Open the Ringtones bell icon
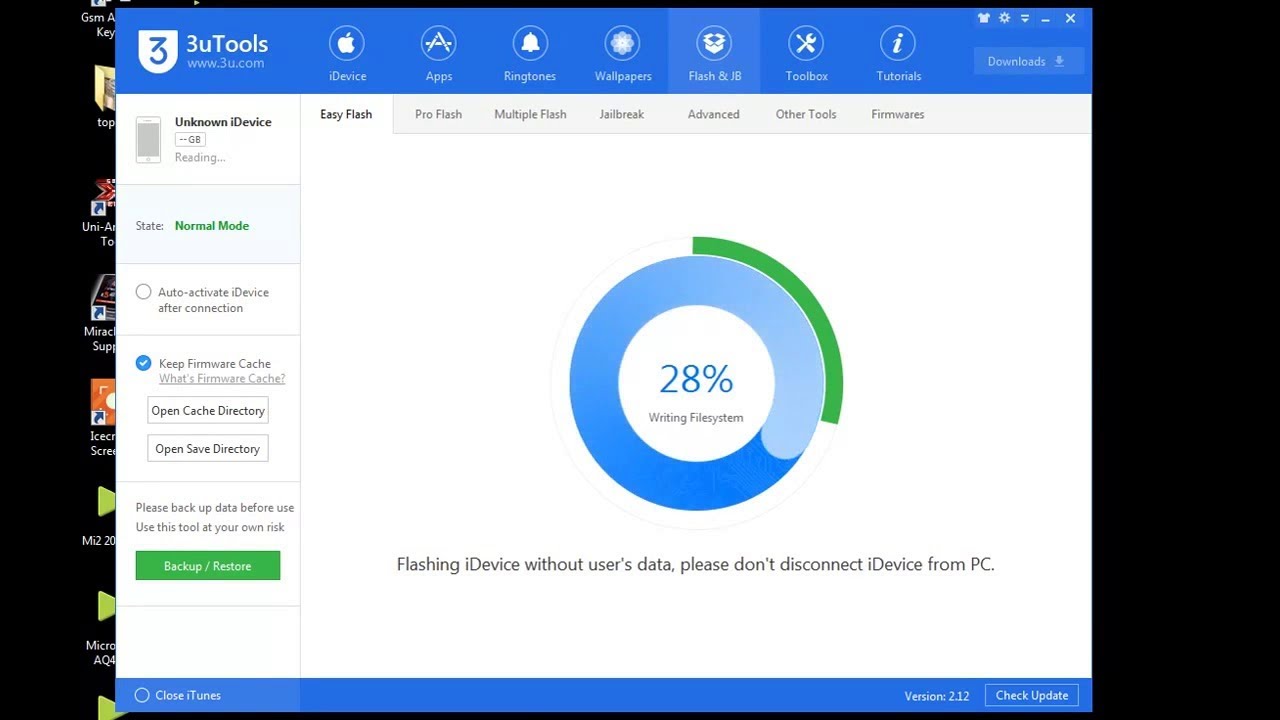 coord(530,43)
